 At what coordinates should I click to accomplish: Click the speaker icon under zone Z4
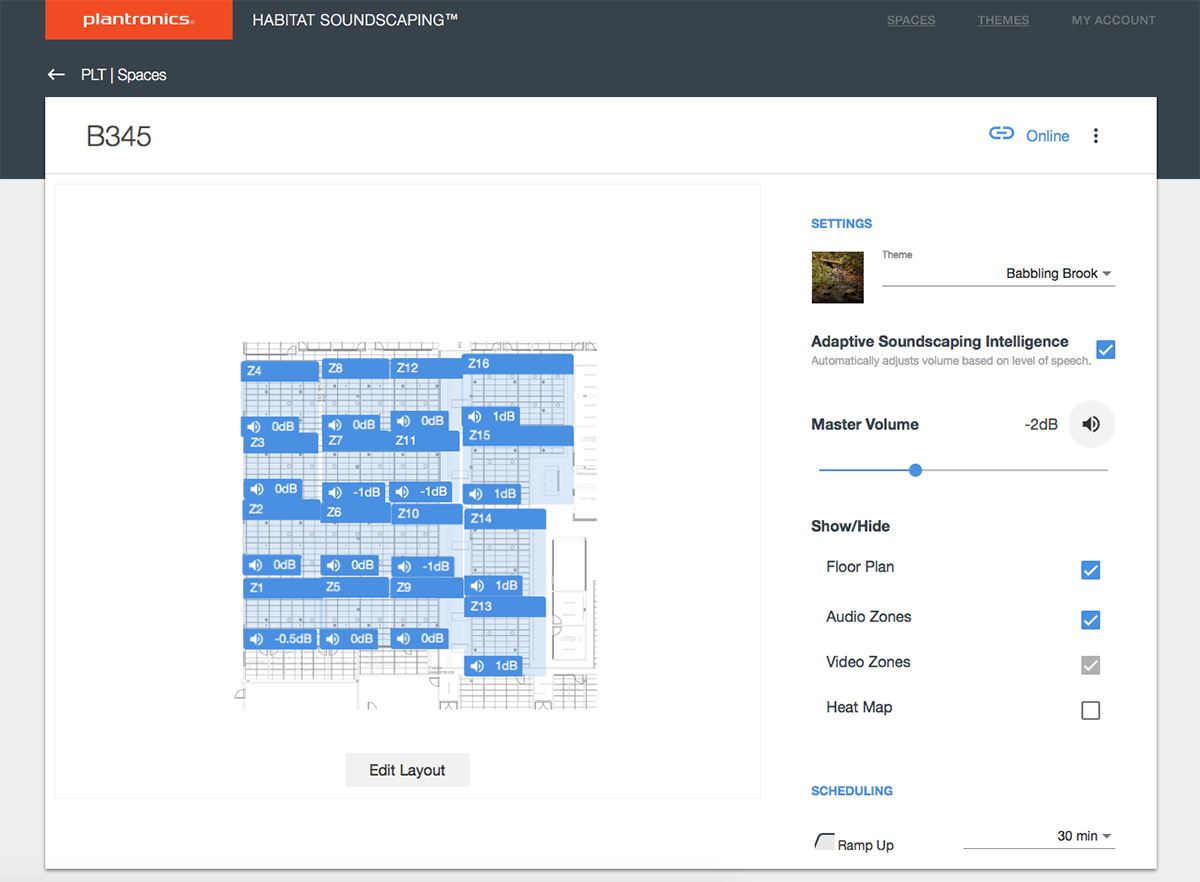coord(256,426)
